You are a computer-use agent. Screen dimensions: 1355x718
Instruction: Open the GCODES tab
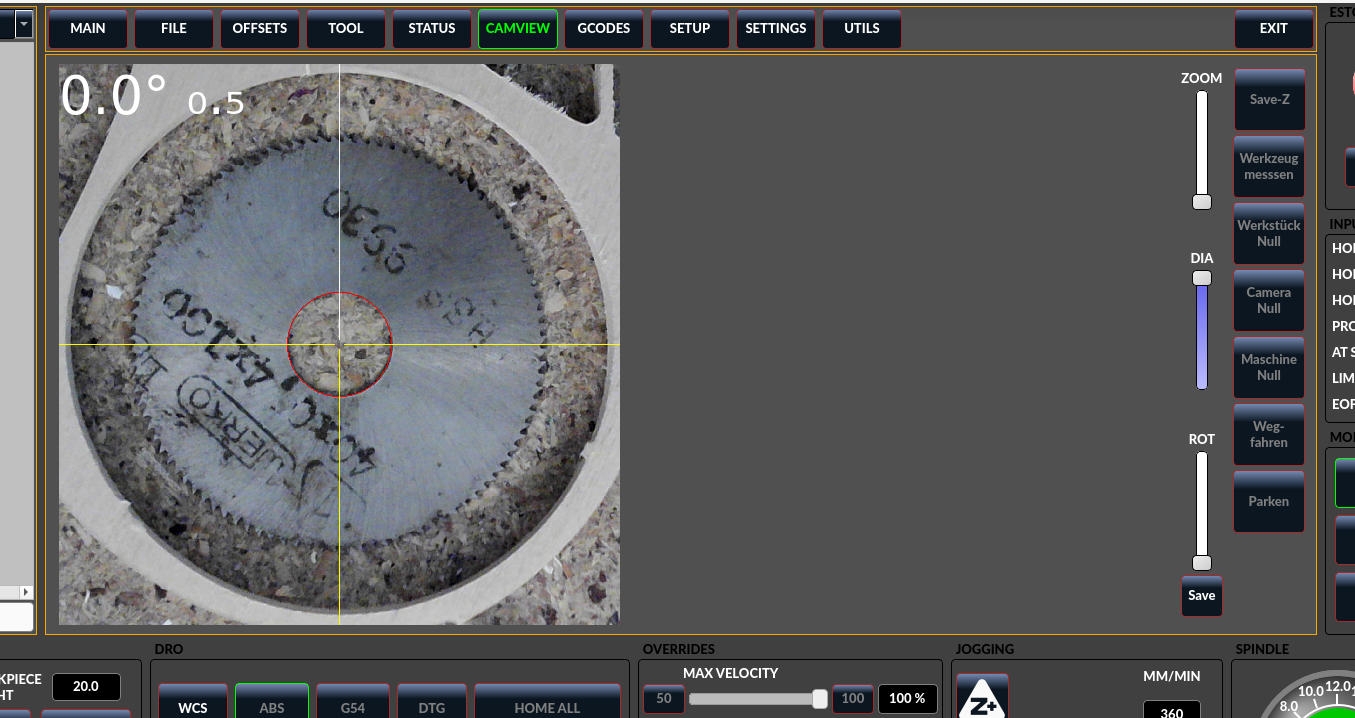point(604,29)
